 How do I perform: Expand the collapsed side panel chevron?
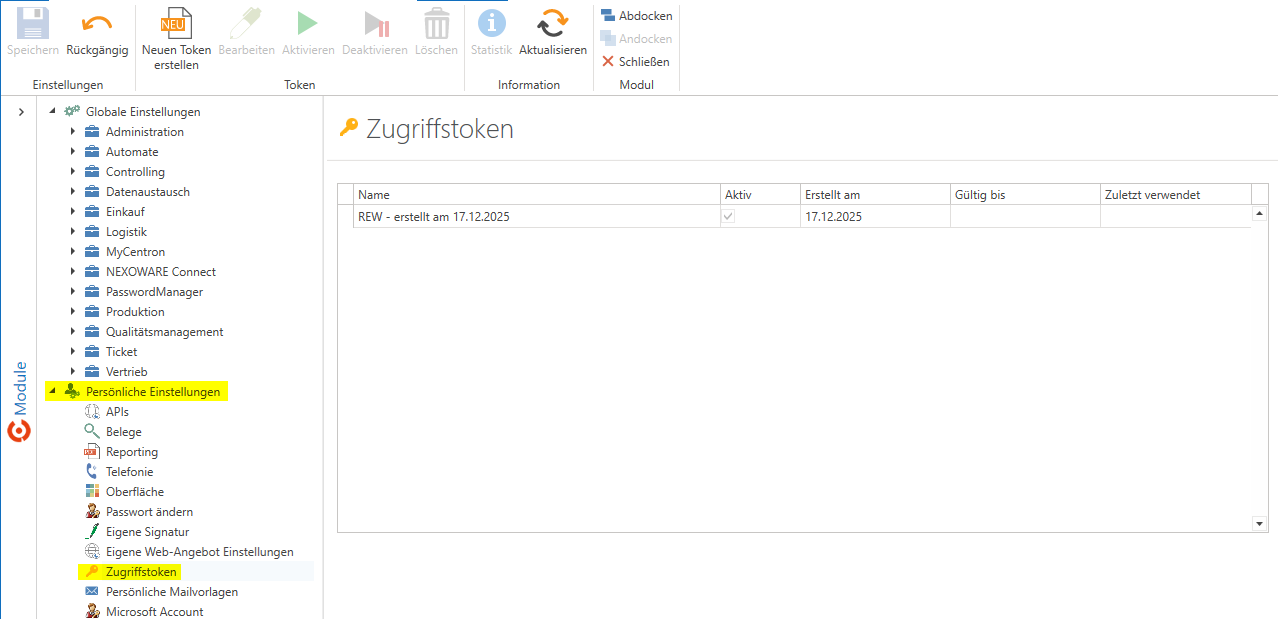[x=21, y=112]
